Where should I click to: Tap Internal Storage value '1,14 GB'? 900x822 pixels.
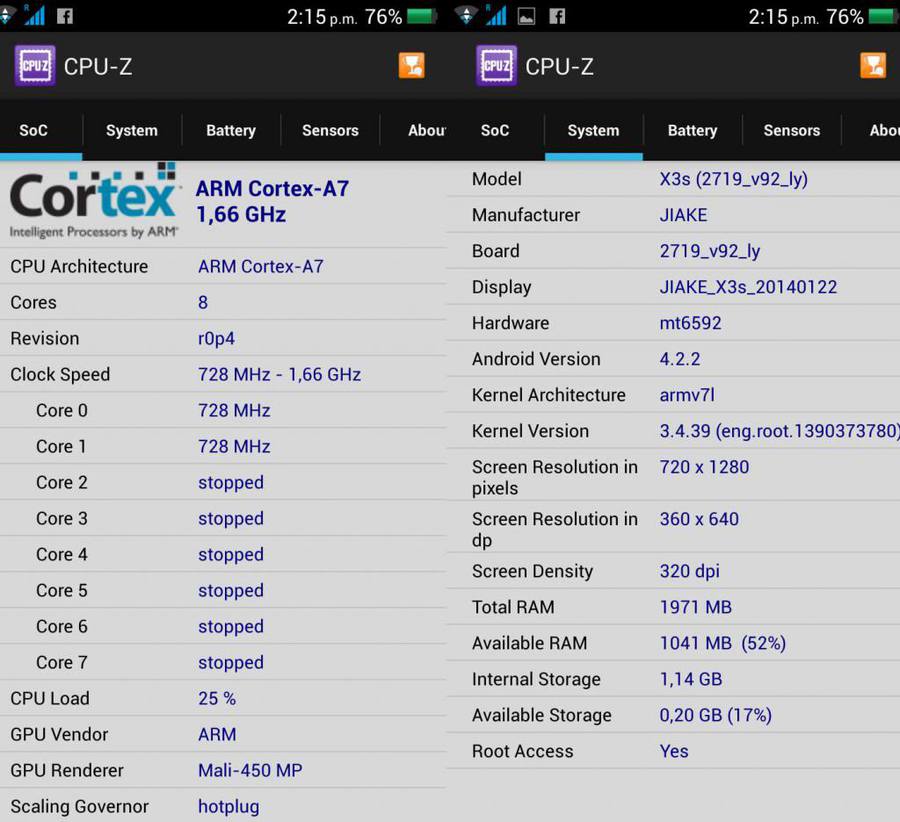690,680
